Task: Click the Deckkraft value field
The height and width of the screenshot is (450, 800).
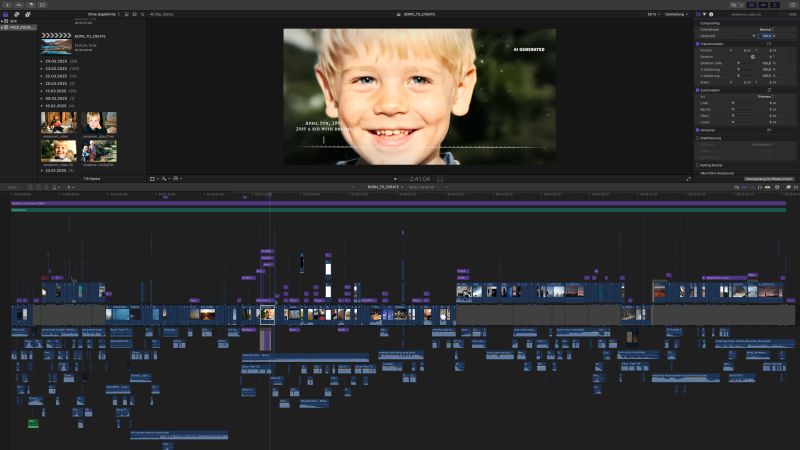Action: click(765, 36)
